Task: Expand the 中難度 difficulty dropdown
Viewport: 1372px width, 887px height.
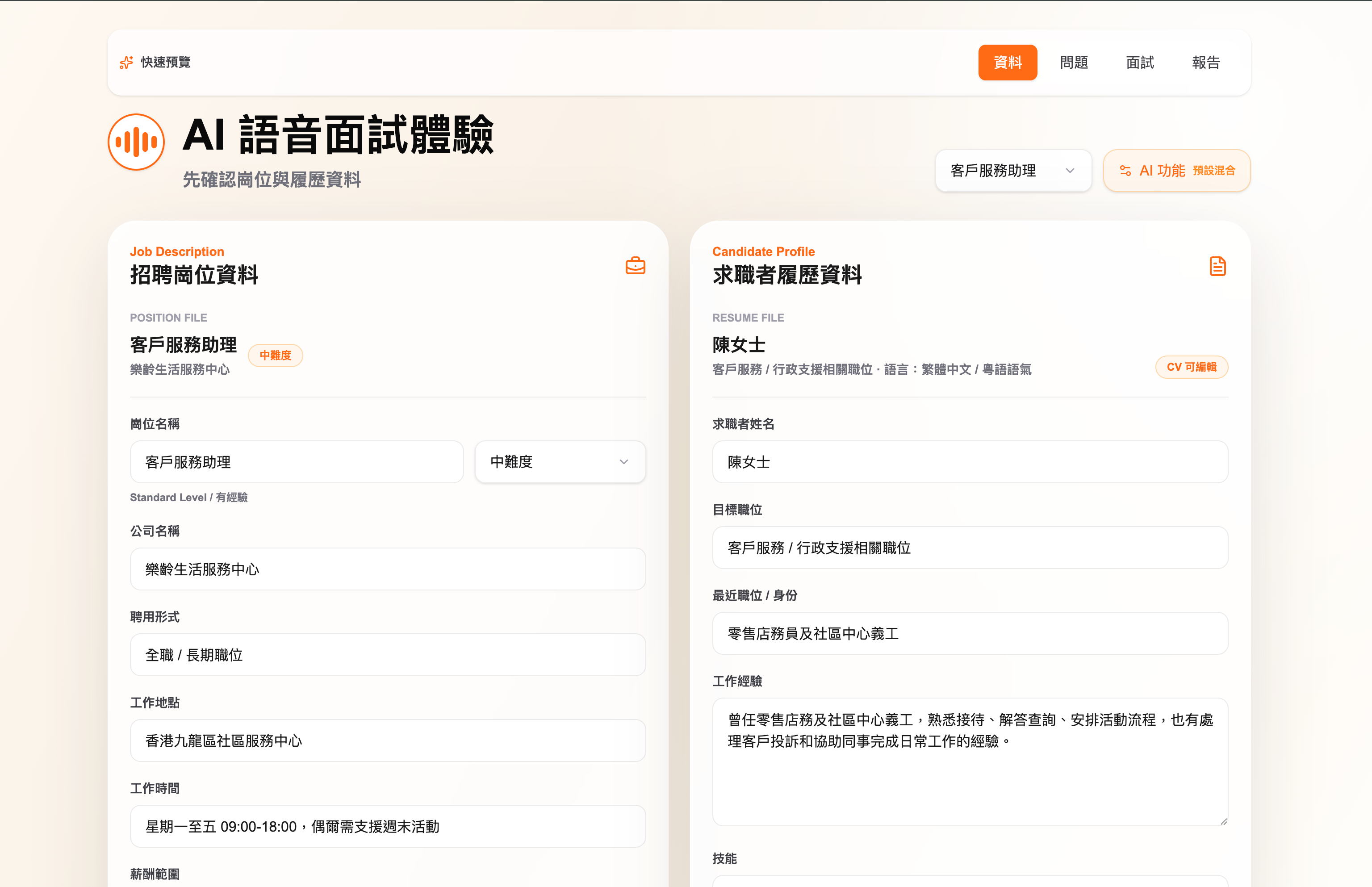Action: [x=560, y=462]
